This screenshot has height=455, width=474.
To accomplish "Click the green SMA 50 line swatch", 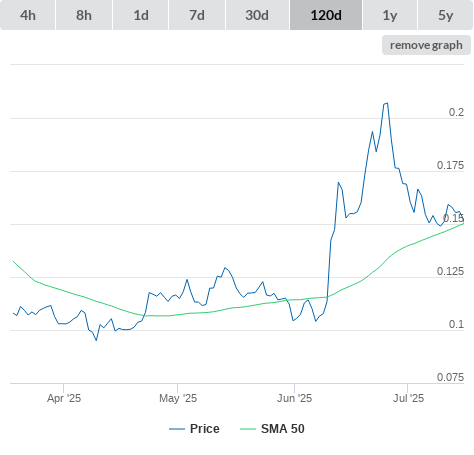I will coord(248,429).
